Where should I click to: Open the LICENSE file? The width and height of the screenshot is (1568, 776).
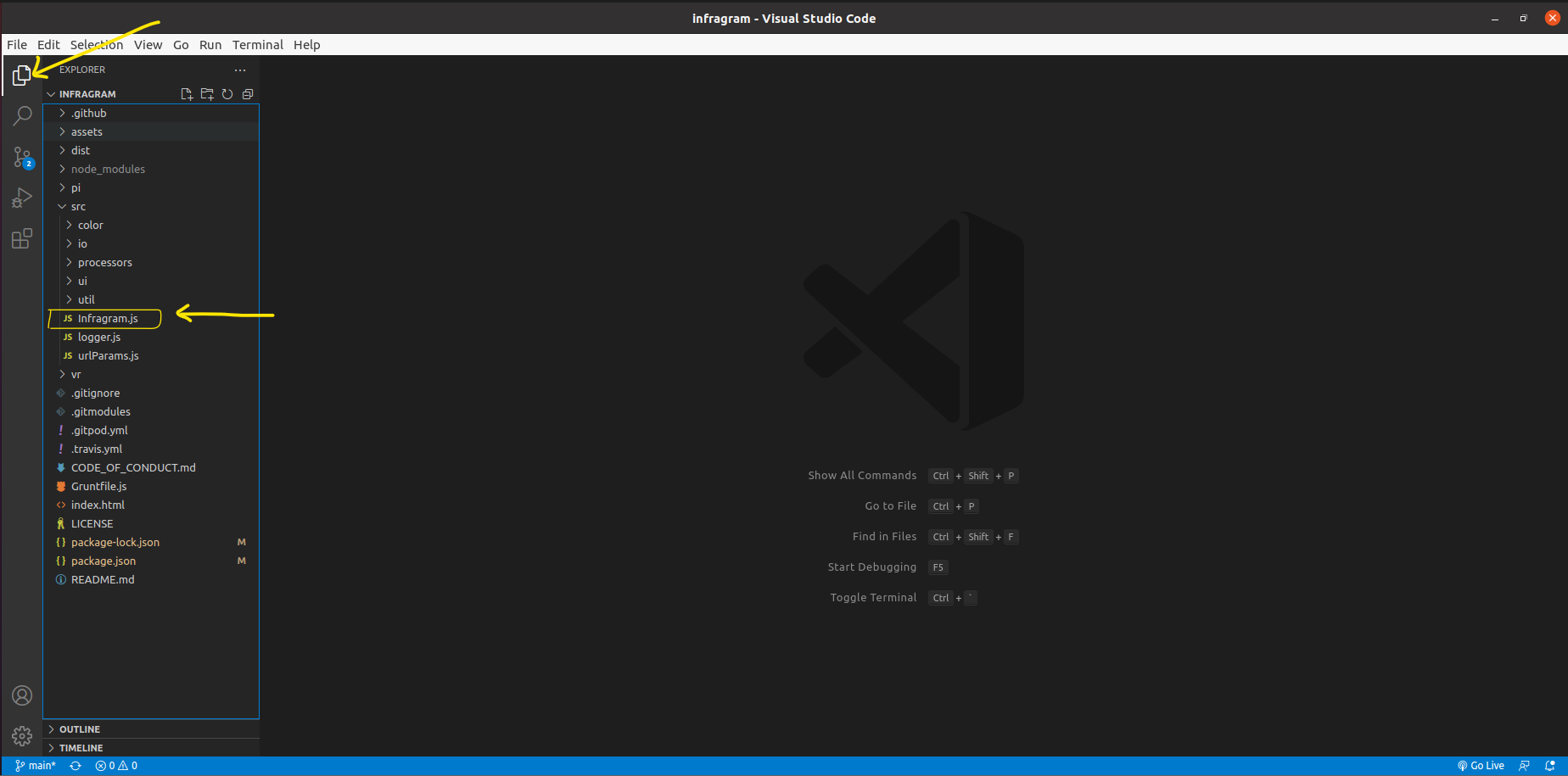151,524
